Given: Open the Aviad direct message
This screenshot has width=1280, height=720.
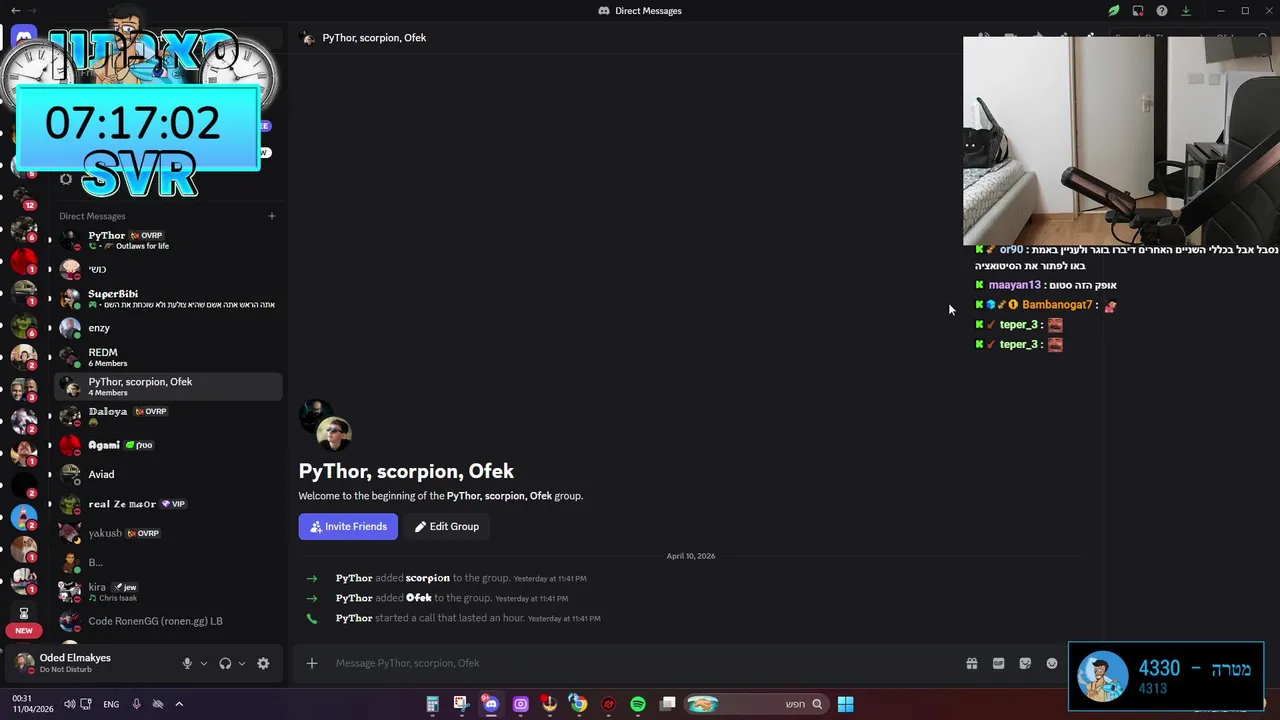Looking at the screenshot, I should [168, 474].
